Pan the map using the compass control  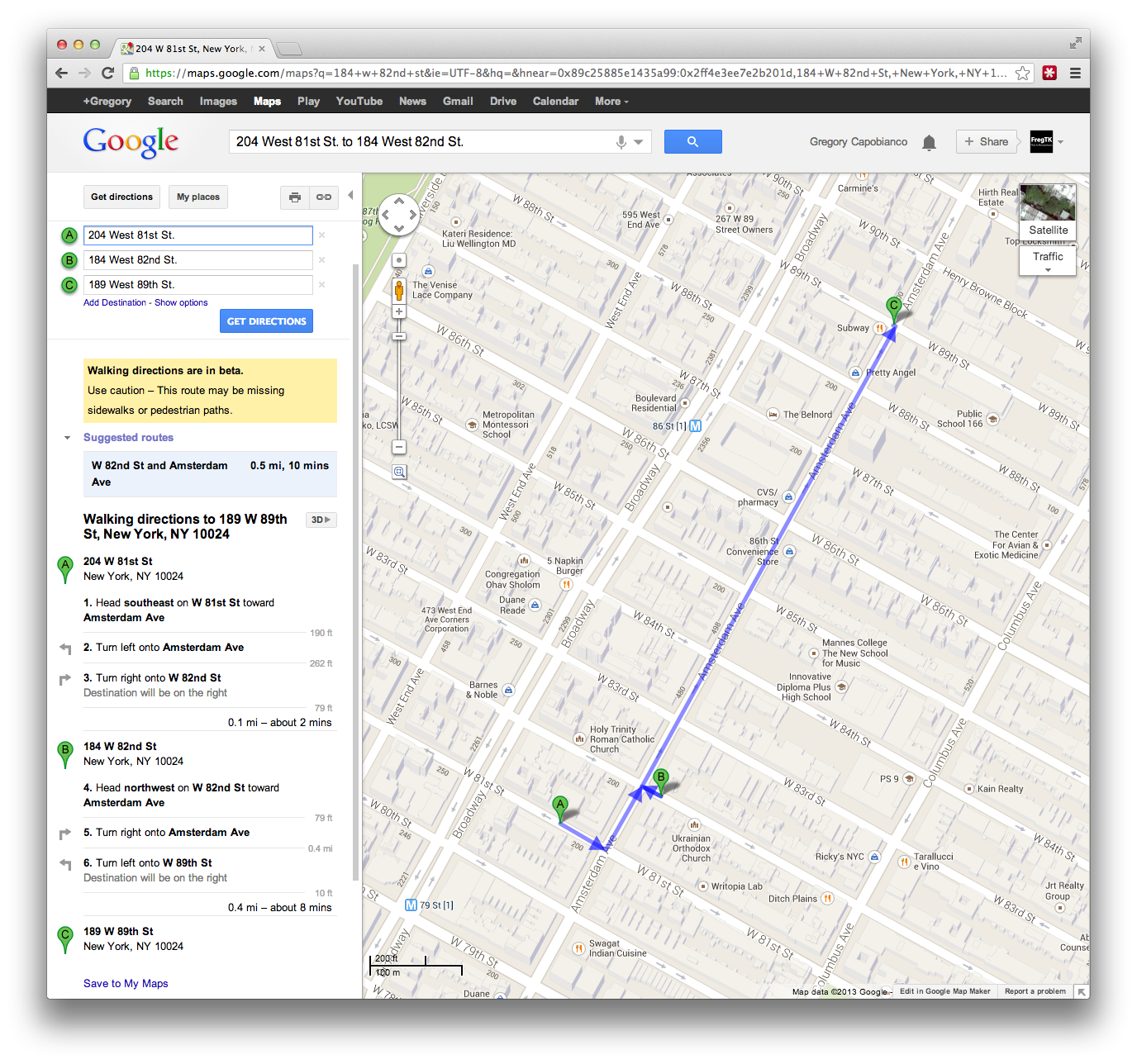[398, 215]
